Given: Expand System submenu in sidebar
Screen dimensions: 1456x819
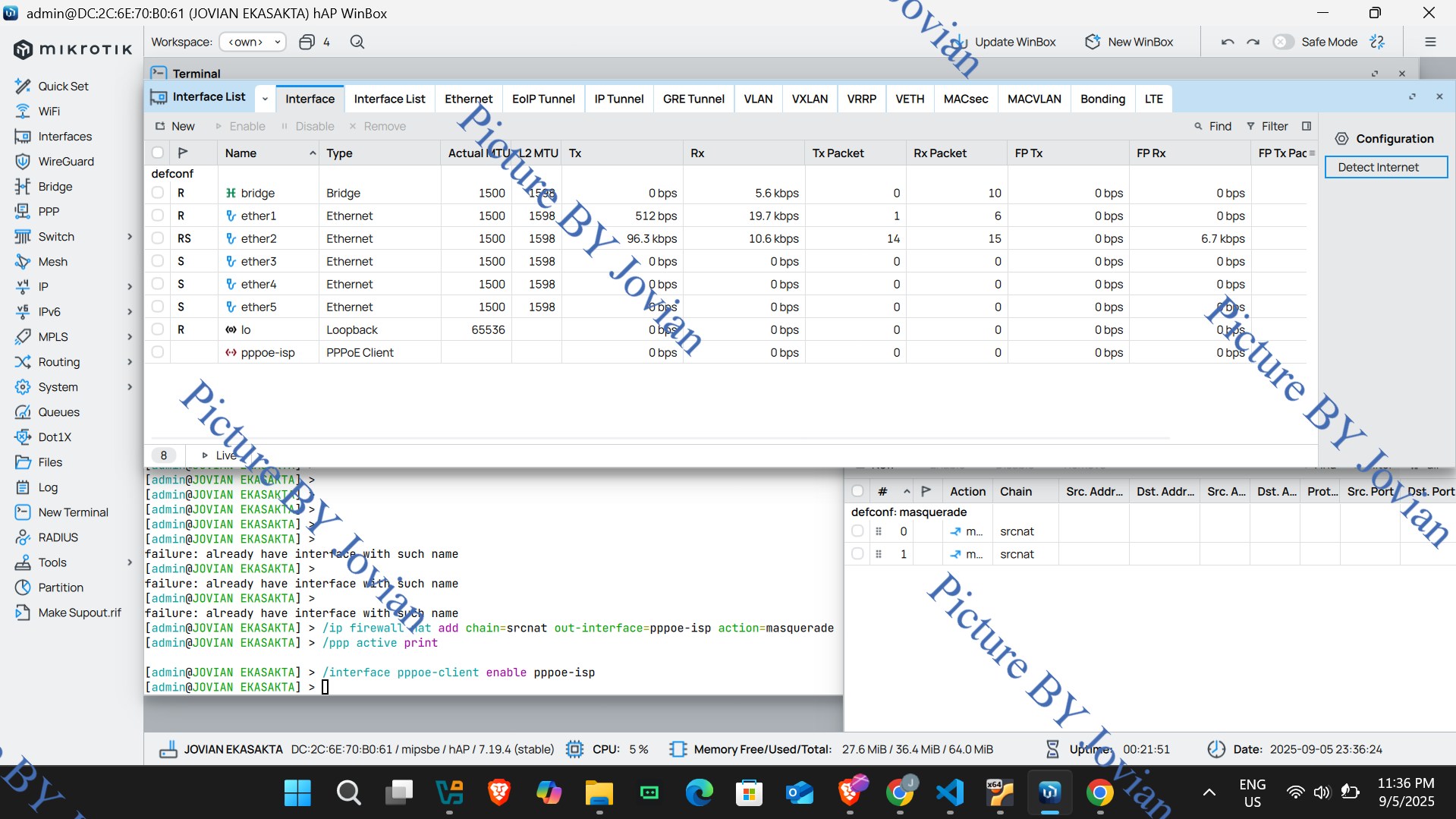Looking at the screenshot, I should [130, 386].
